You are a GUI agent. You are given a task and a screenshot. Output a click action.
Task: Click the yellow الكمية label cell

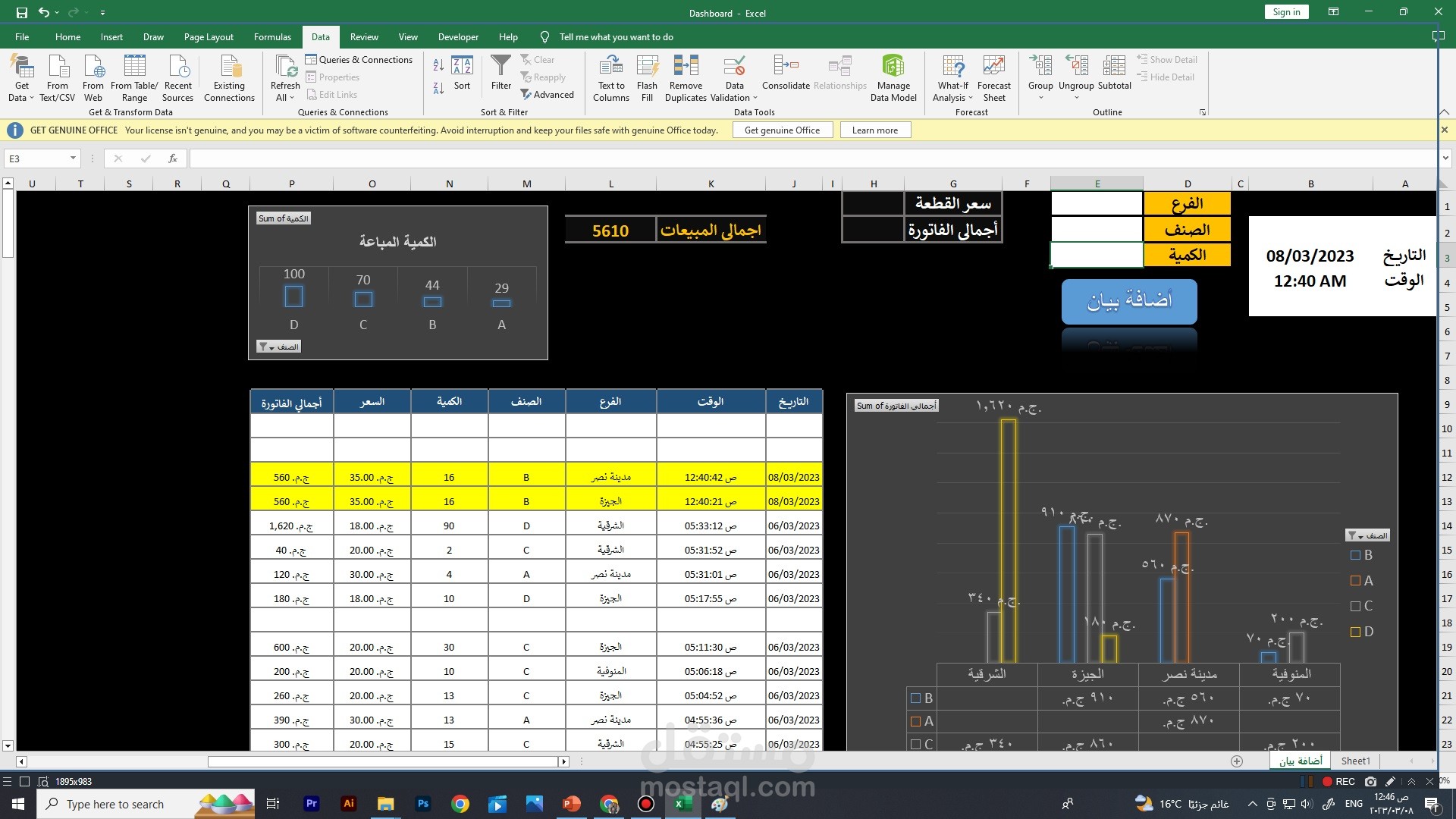1187,255
